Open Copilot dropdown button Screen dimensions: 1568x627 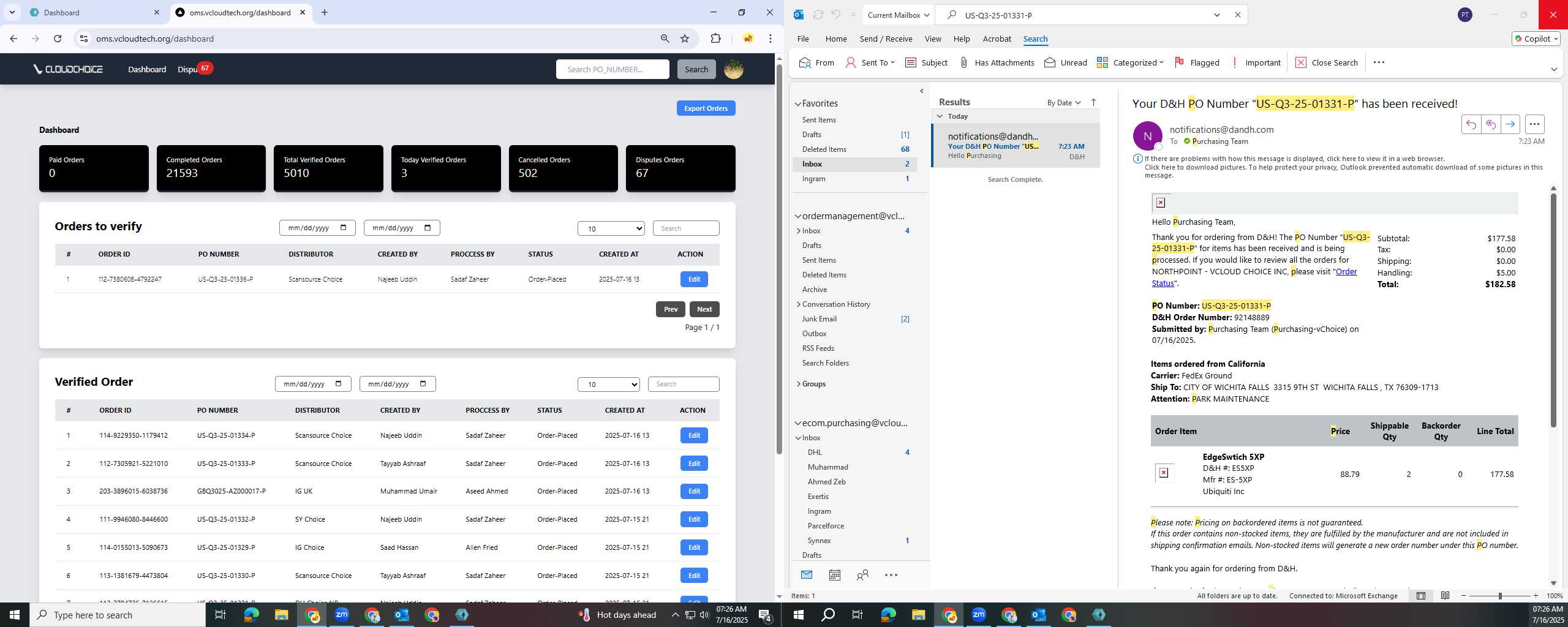tap(1536, 39)
